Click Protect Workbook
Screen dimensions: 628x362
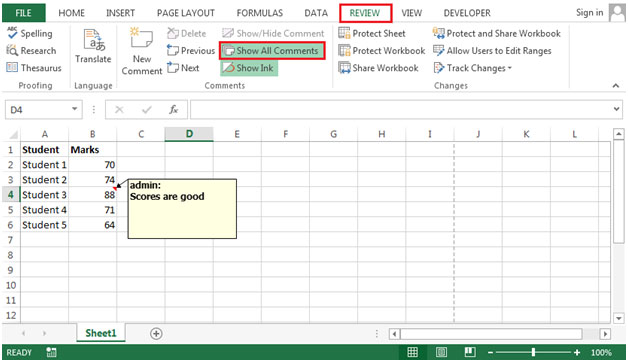click(x=382, y=50)
